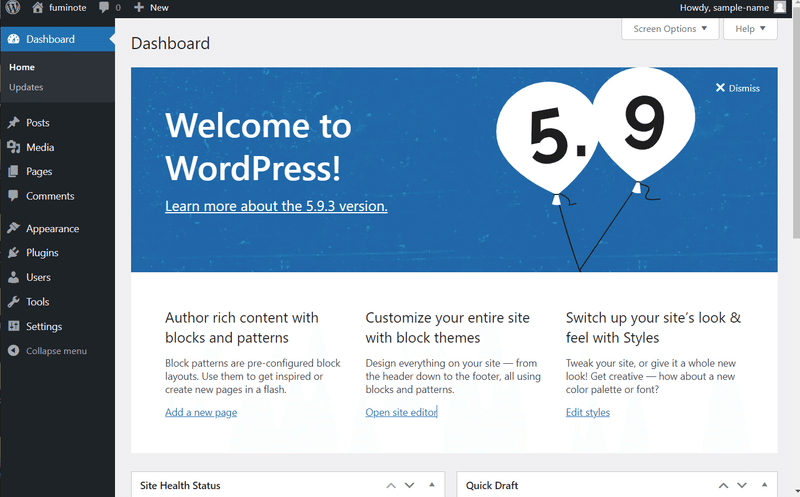Open the Posts menu label
Viewport: 800px width, 497px height.
click(x=38, y=122)
